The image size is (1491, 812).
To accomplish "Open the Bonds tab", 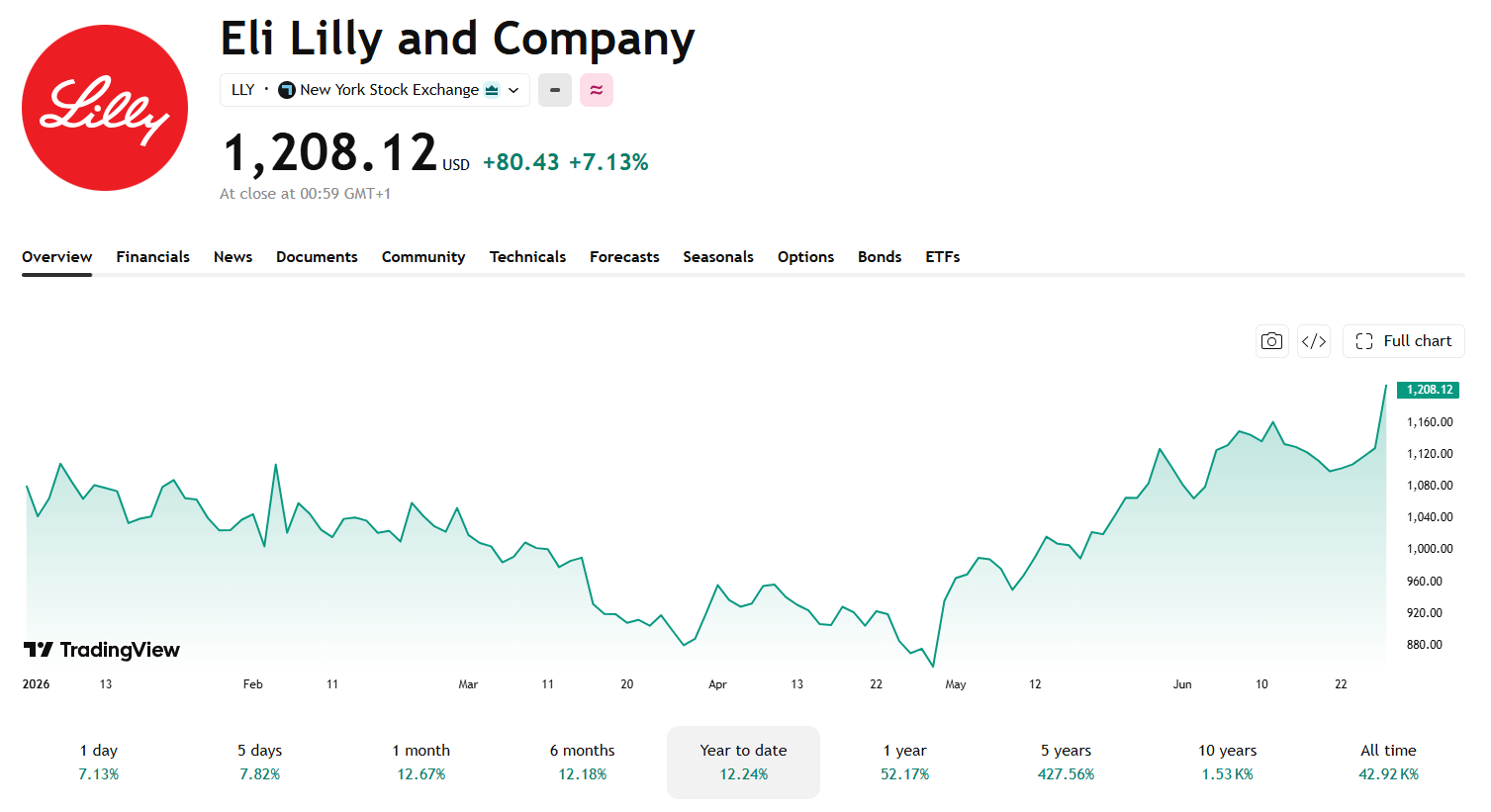I will pyautogui.click(x=880, y=257).
